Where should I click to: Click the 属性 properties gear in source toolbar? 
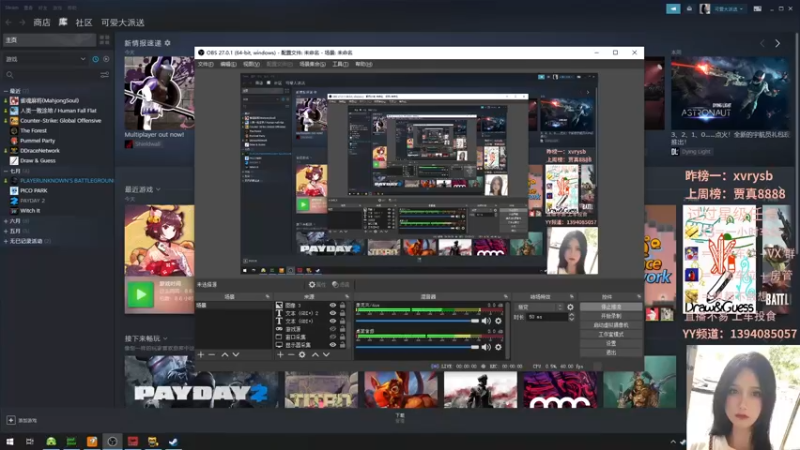click(317, 285)
